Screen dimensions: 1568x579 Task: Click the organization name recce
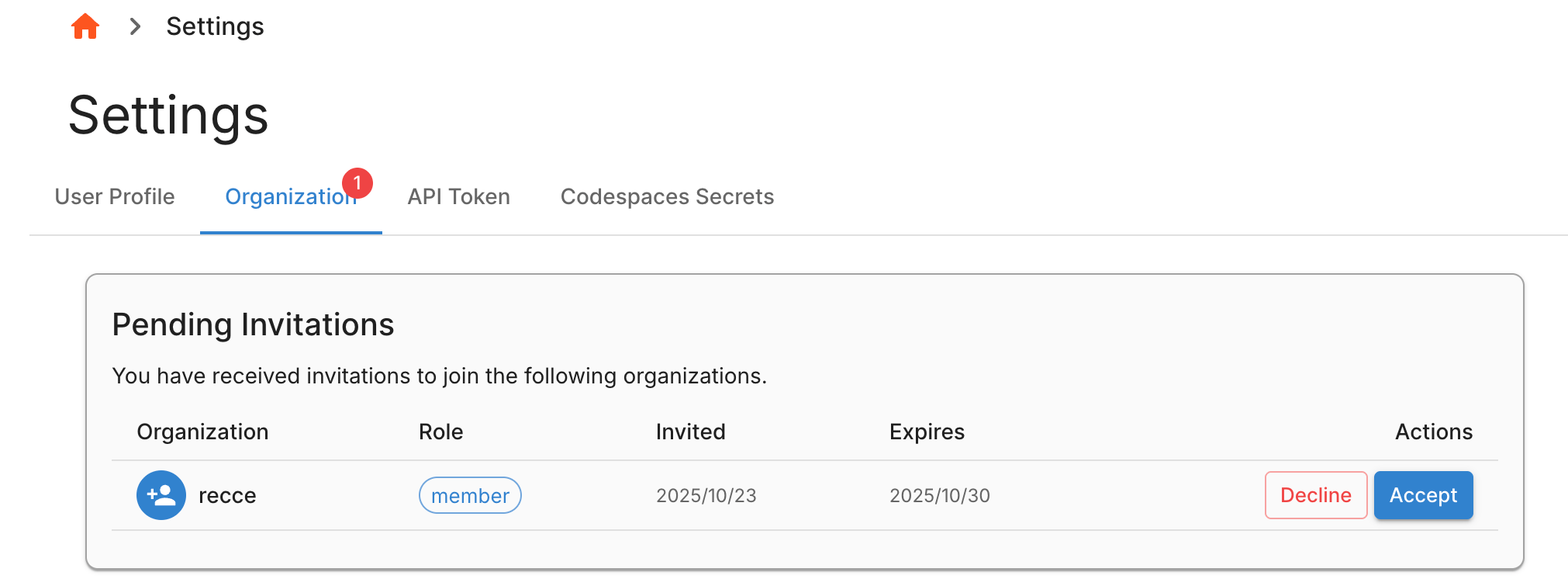click(226, 494)
